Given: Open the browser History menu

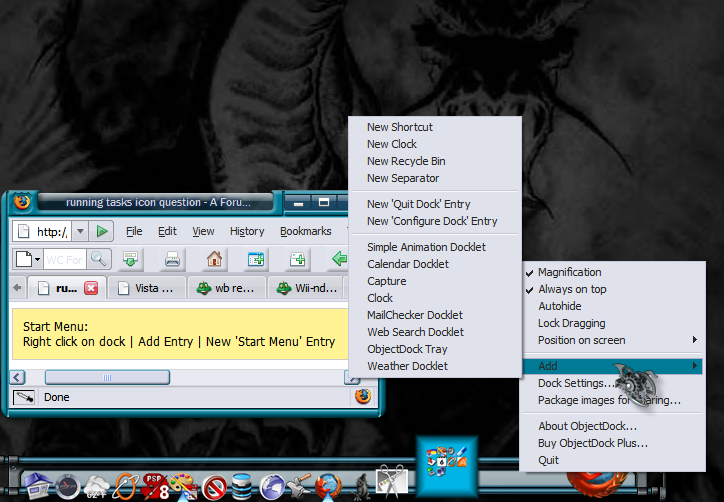Looking at the screenshot, I should coord(247,231).
